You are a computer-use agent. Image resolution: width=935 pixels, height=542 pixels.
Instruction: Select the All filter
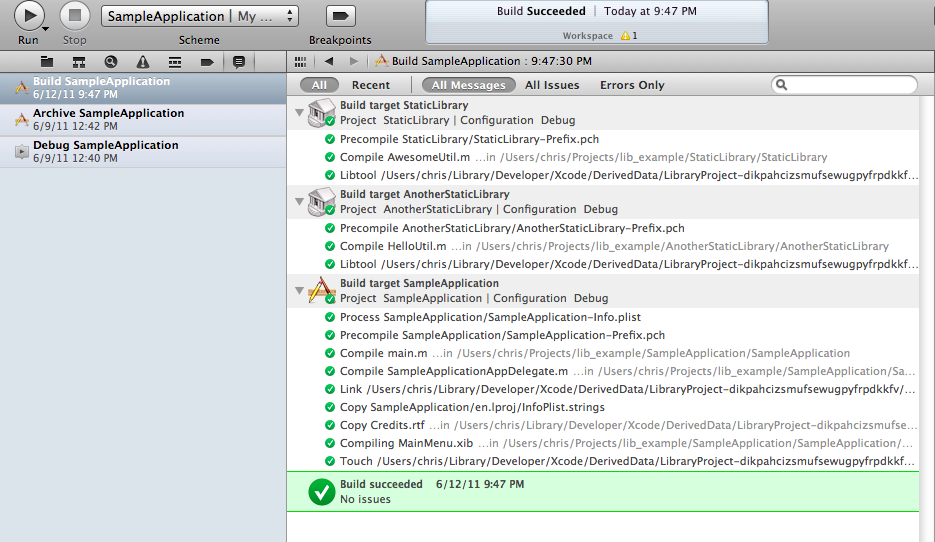tap(319, 85)
